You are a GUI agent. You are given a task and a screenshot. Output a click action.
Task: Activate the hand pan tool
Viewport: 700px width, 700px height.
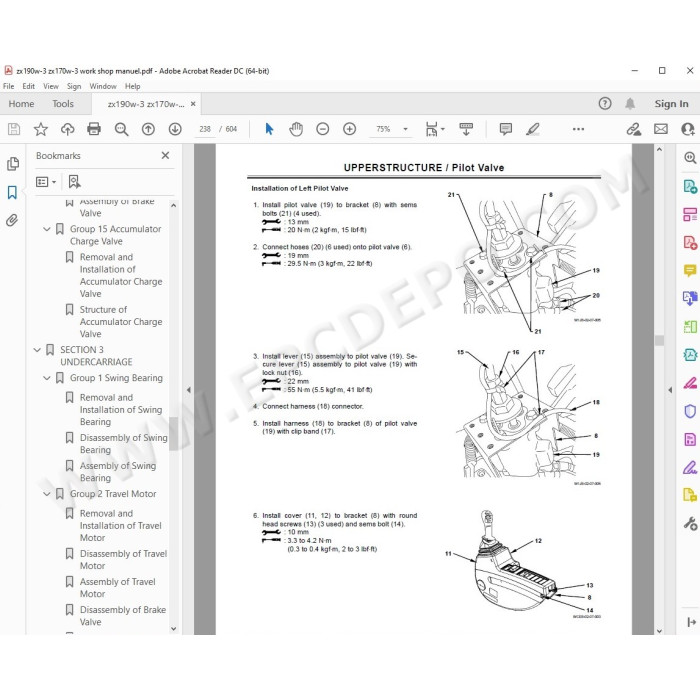pyautogui.click(x=296, y=129)
